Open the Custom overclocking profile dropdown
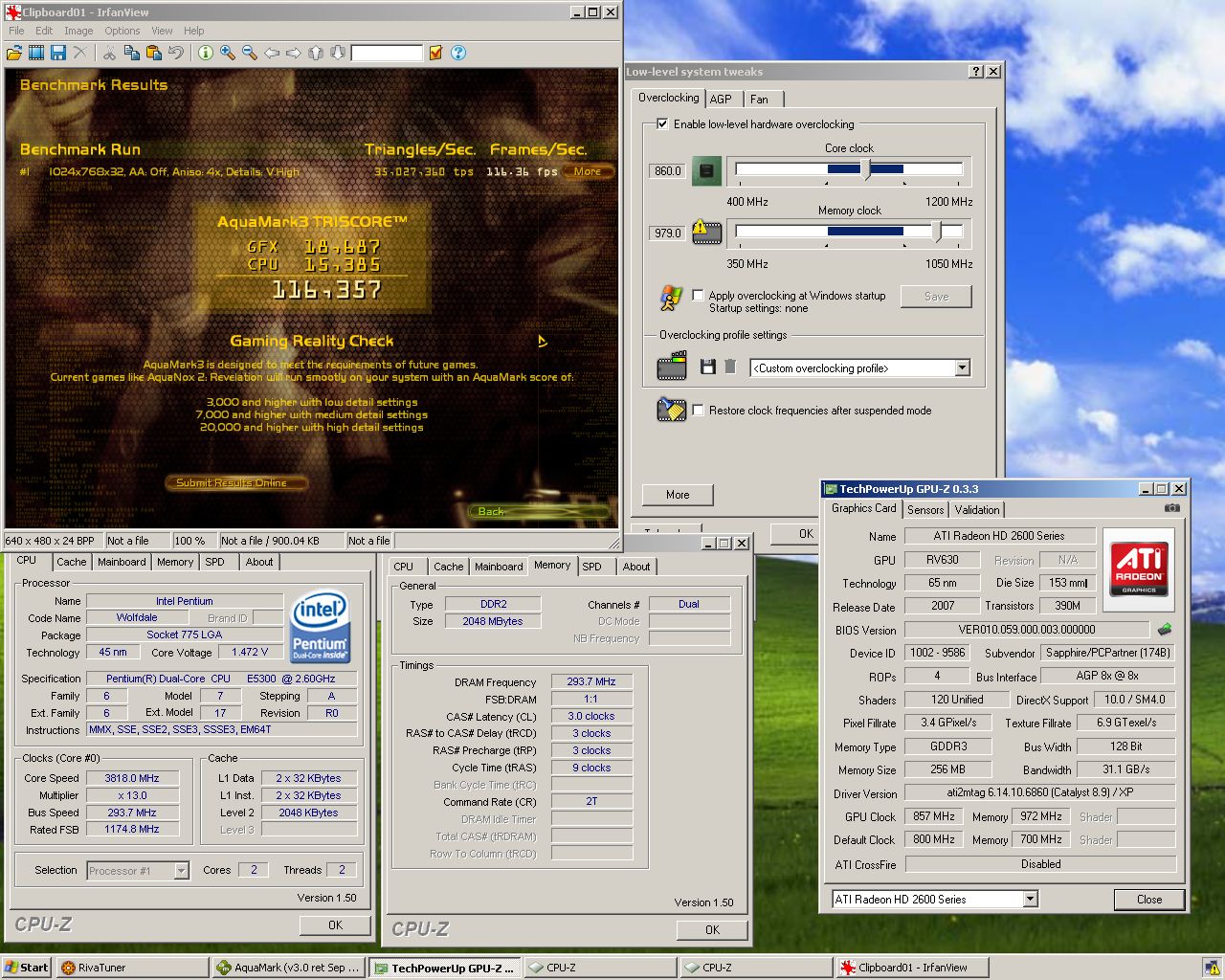 (x=963, y=367)
